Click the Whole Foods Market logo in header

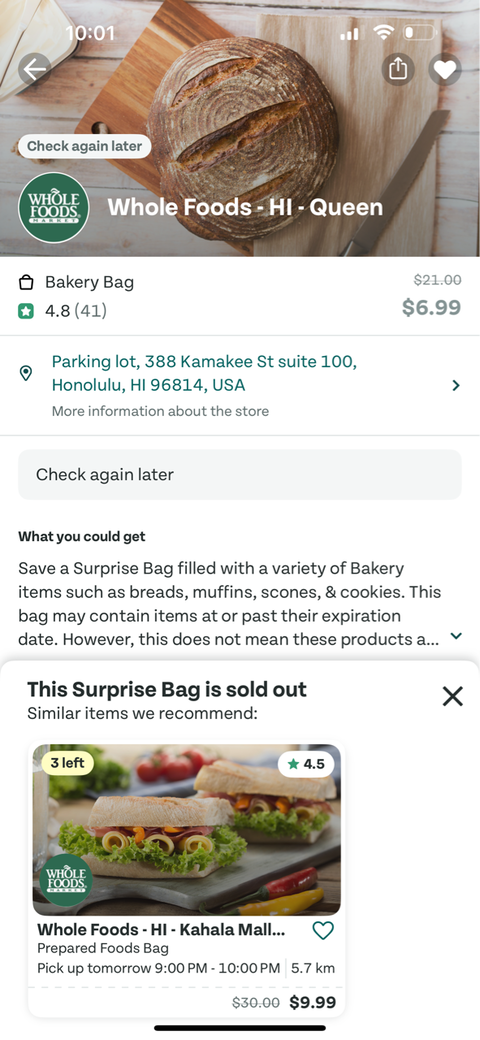54,208
